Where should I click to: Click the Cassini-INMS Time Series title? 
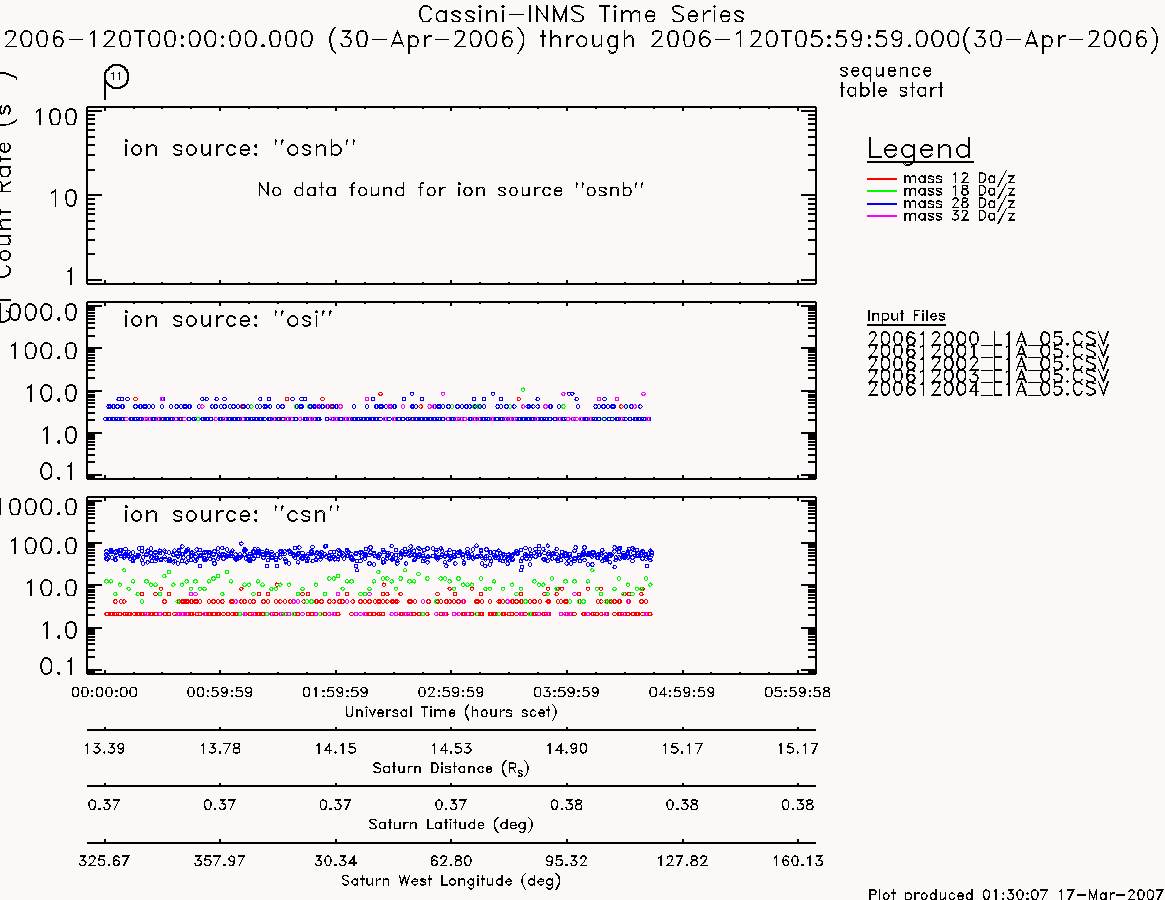(x=581, y=14)
